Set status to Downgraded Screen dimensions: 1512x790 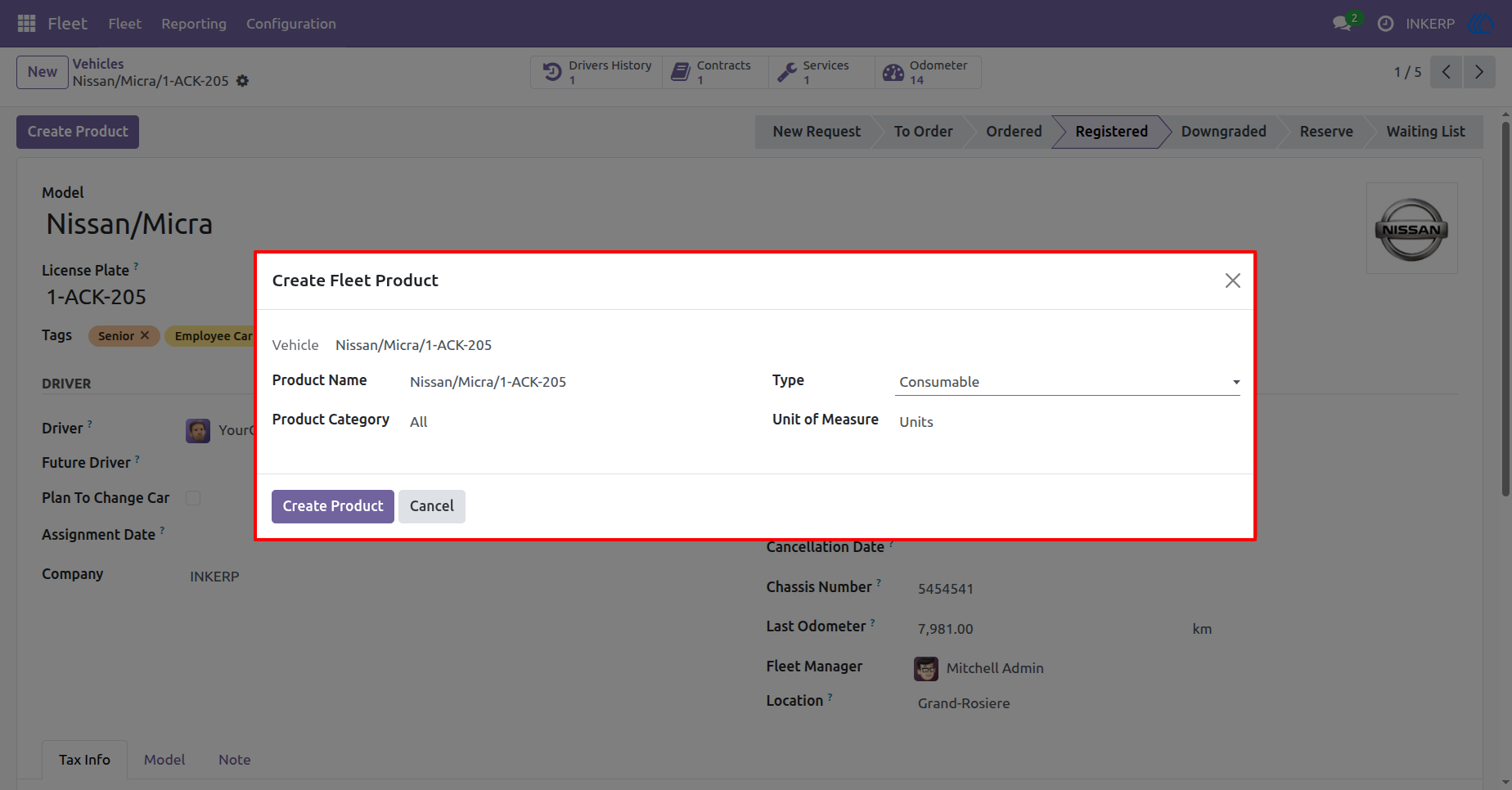tap(1223, 132)
